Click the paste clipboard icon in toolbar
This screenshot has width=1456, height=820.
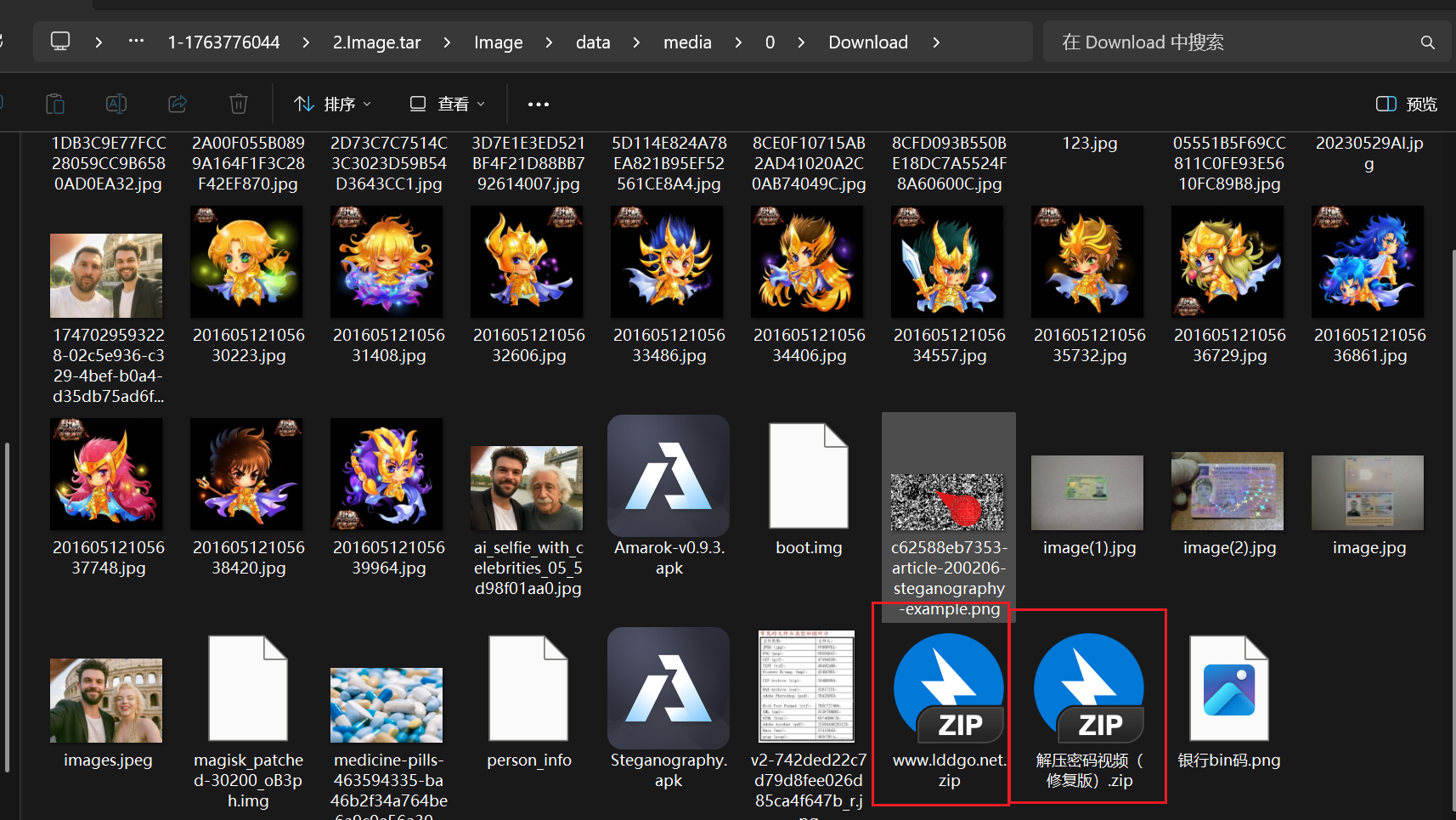[x=55, y=104]
